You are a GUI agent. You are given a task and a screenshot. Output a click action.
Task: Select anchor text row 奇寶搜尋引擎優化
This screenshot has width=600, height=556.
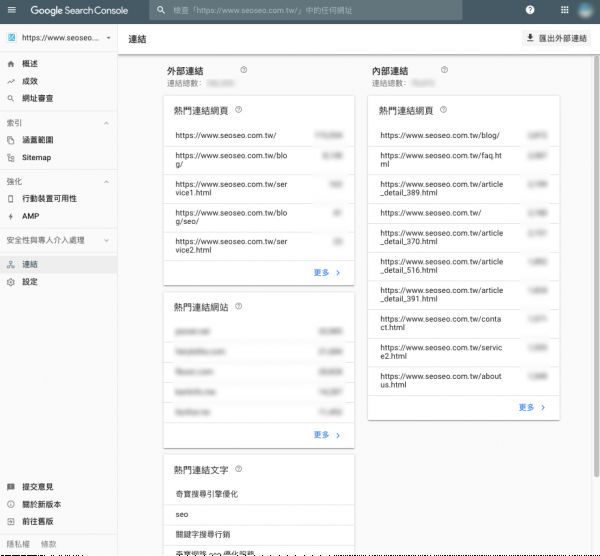259,494
